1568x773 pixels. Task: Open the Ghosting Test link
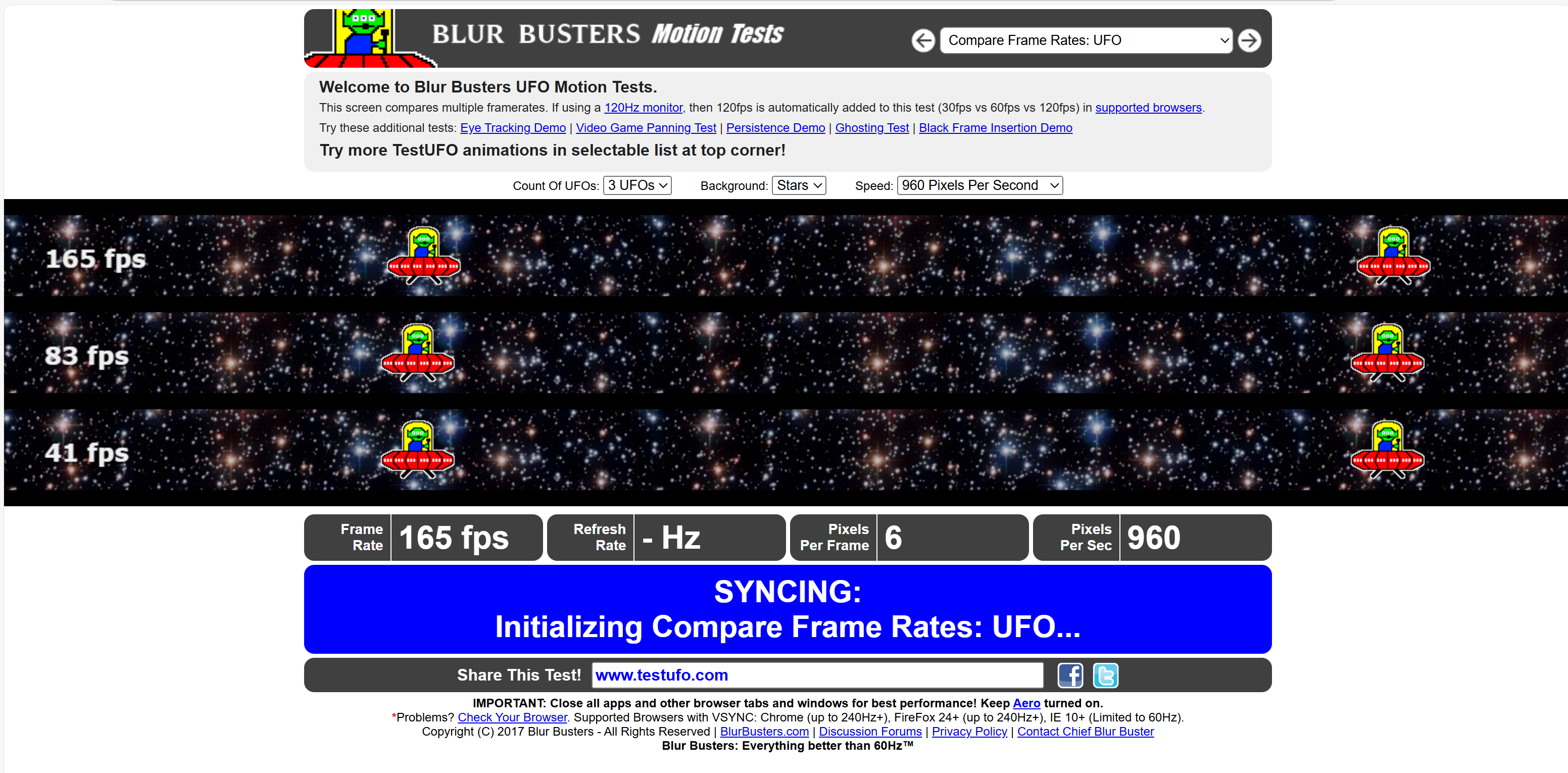[872, 128]
